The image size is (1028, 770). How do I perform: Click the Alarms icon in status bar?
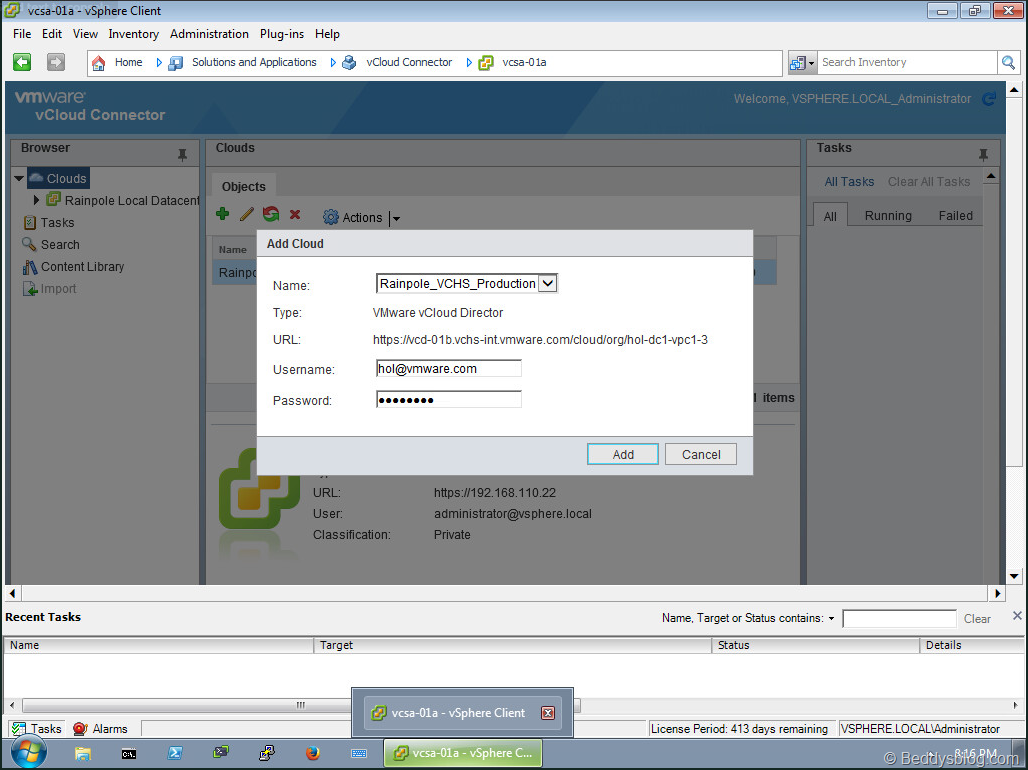(x=80, y=729)
